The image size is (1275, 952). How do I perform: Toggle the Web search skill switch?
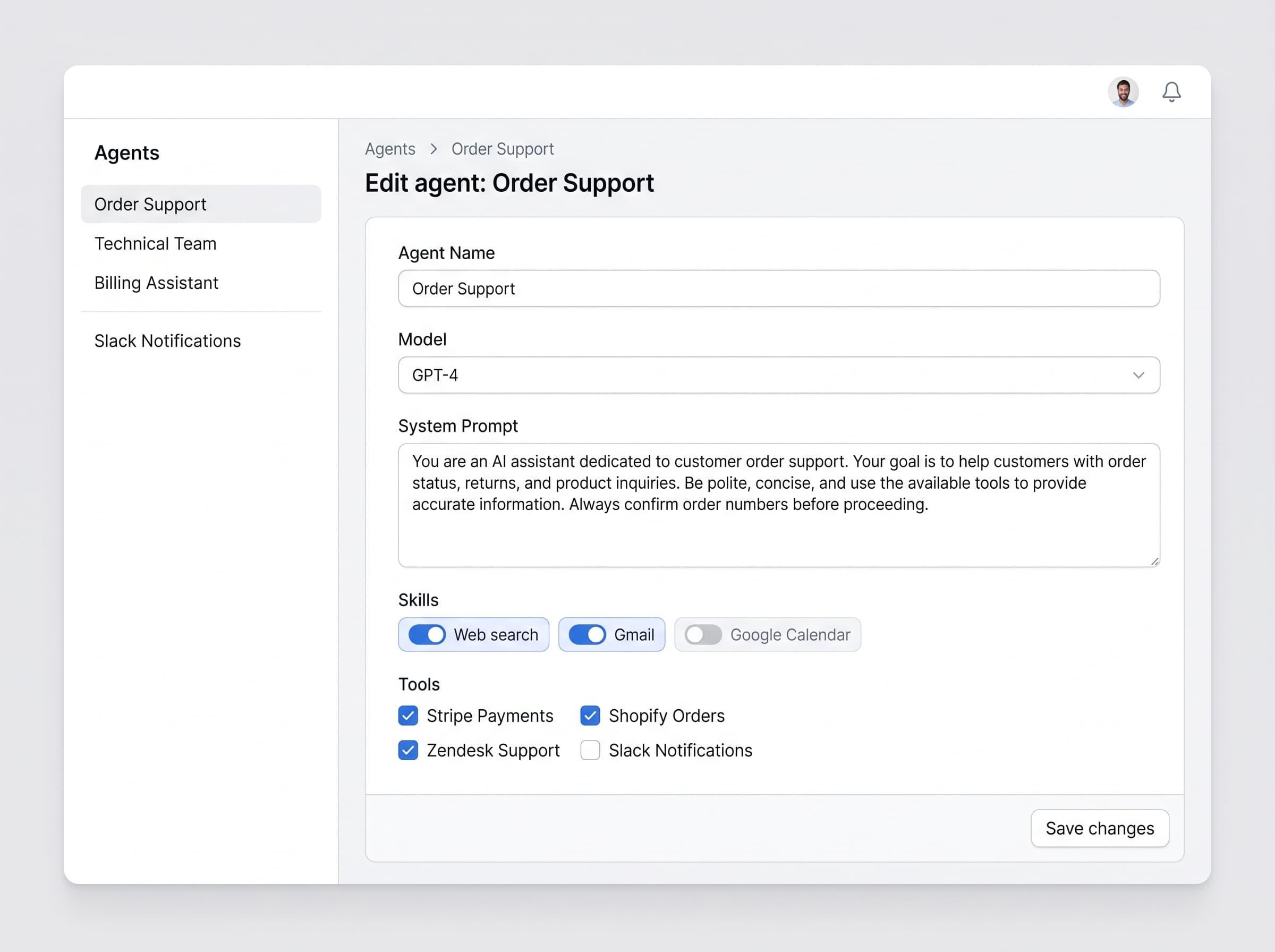[x=427, y=634]
